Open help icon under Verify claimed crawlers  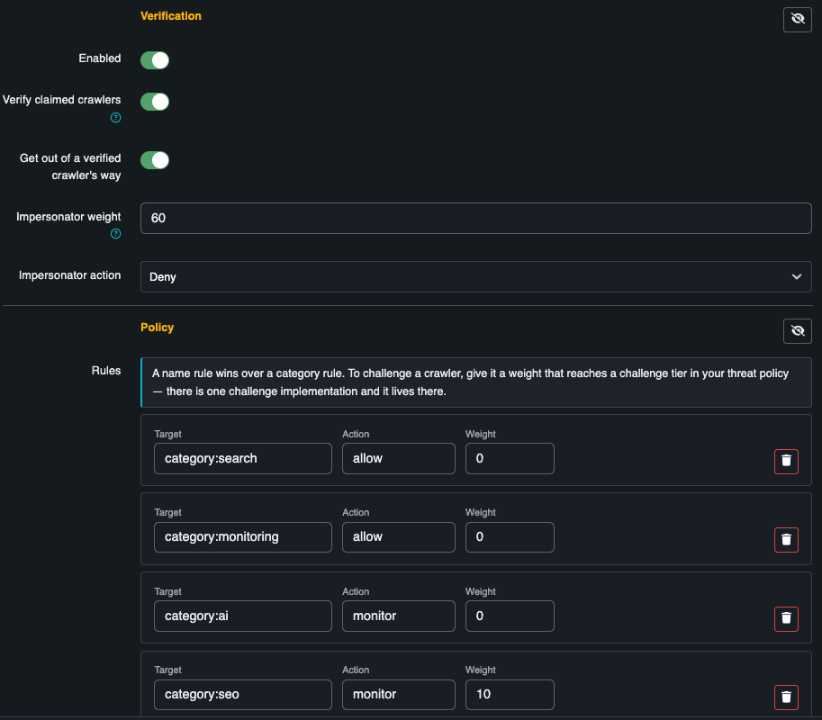click(115, 117)
